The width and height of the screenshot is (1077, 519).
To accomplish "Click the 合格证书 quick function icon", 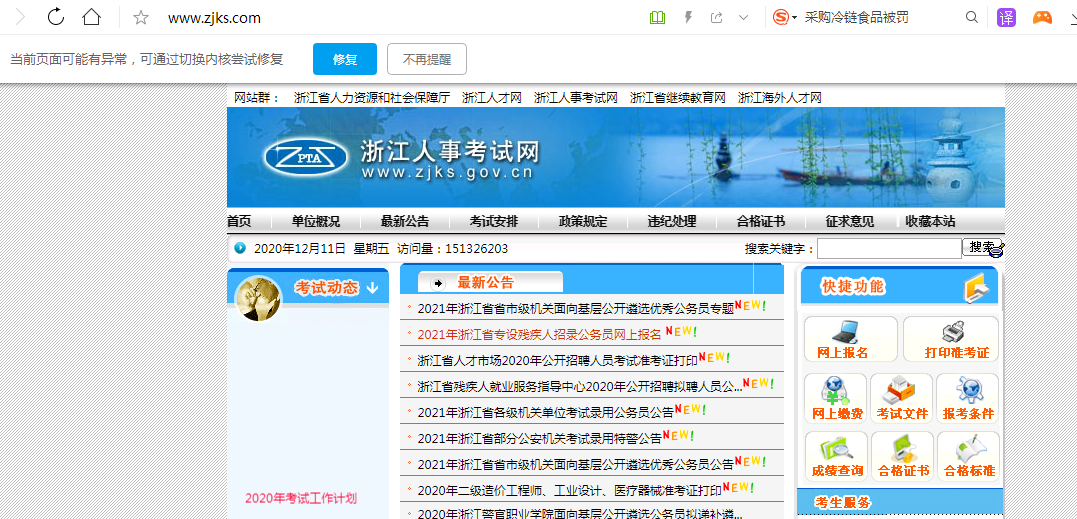I will tap(903, 449).
